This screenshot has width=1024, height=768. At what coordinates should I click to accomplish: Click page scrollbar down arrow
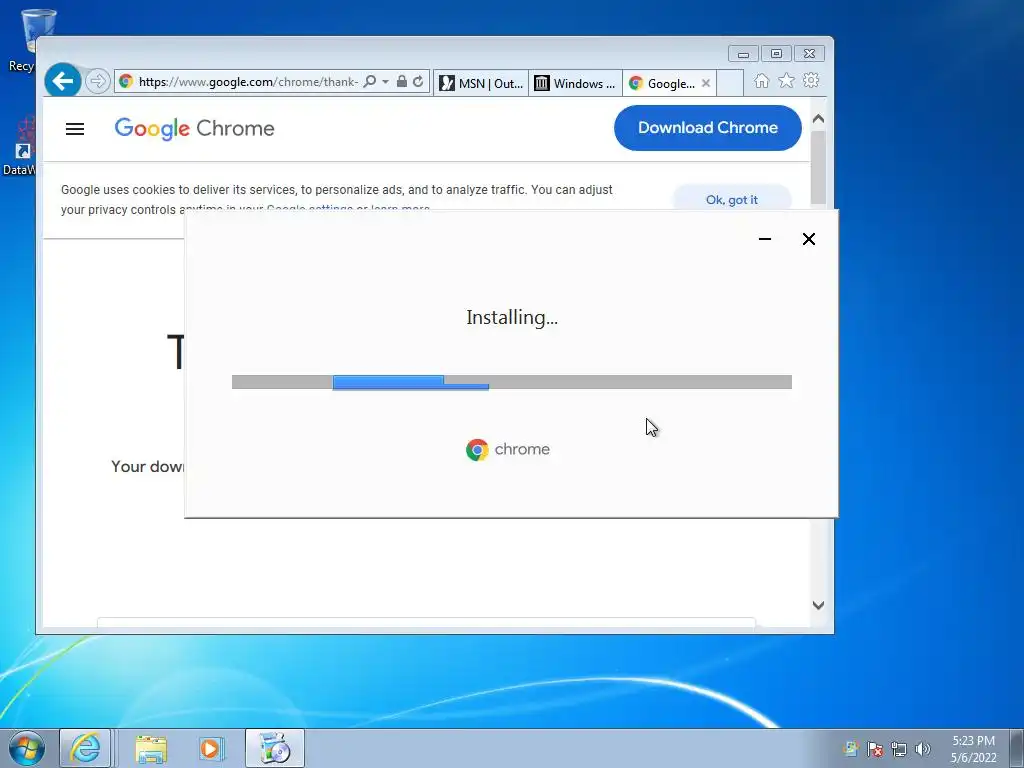[818, 605]
